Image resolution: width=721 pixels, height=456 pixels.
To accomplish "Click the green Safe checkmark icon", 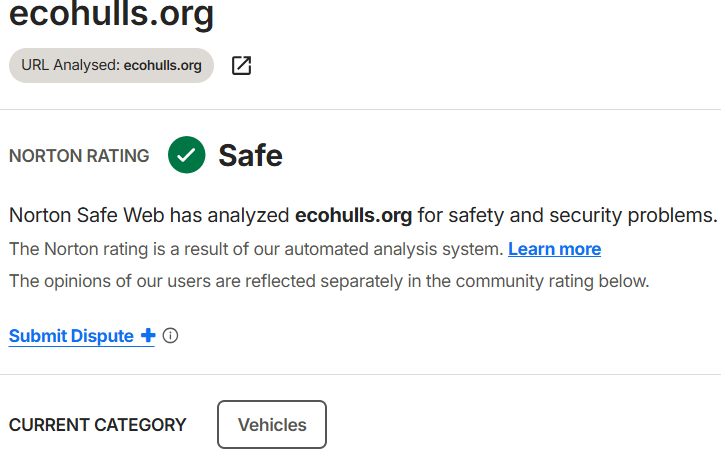I will (187, 155).
